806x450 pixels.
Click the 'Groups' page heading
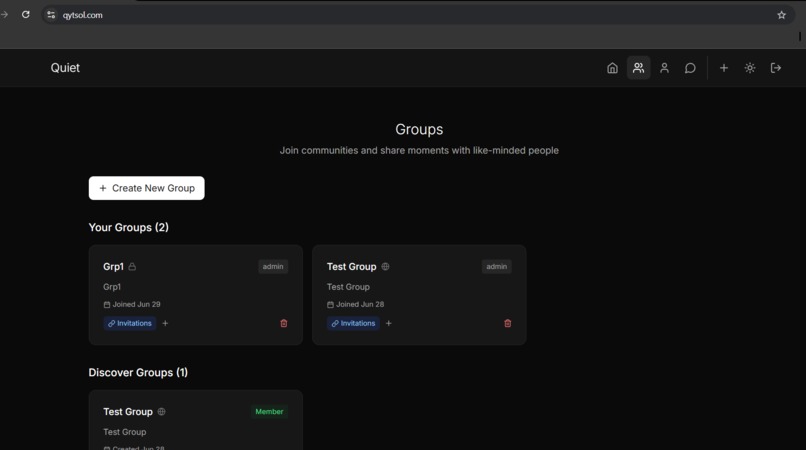point(419,129)
